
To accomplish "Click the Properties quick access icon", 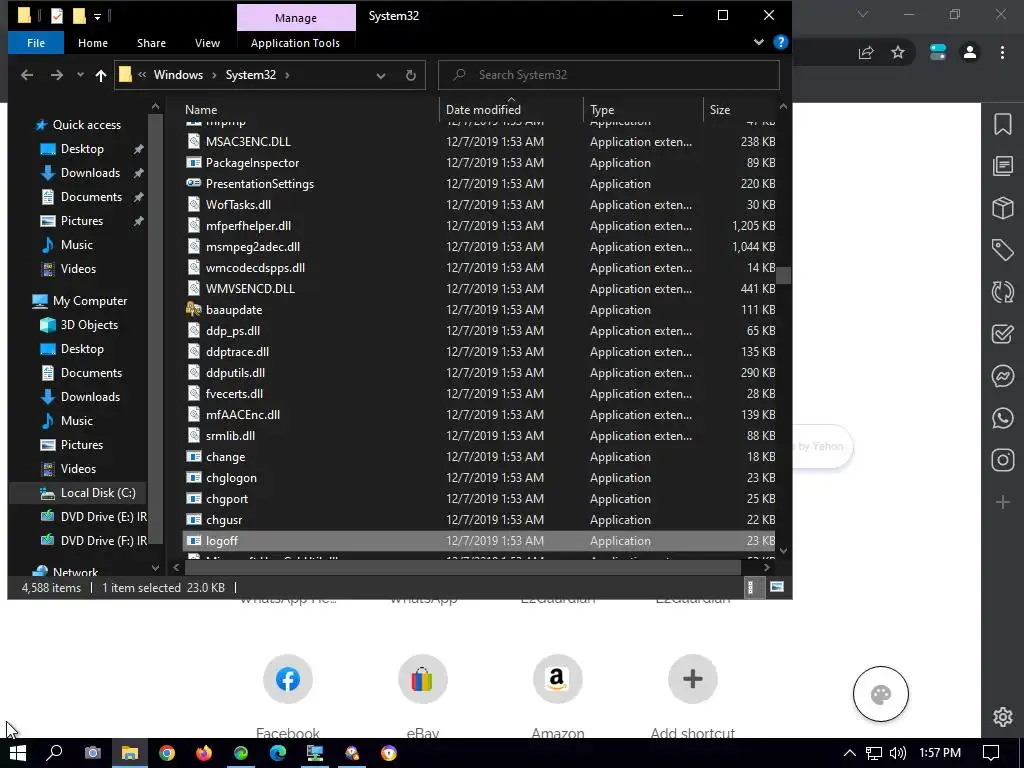I will [x=57, y=16].
